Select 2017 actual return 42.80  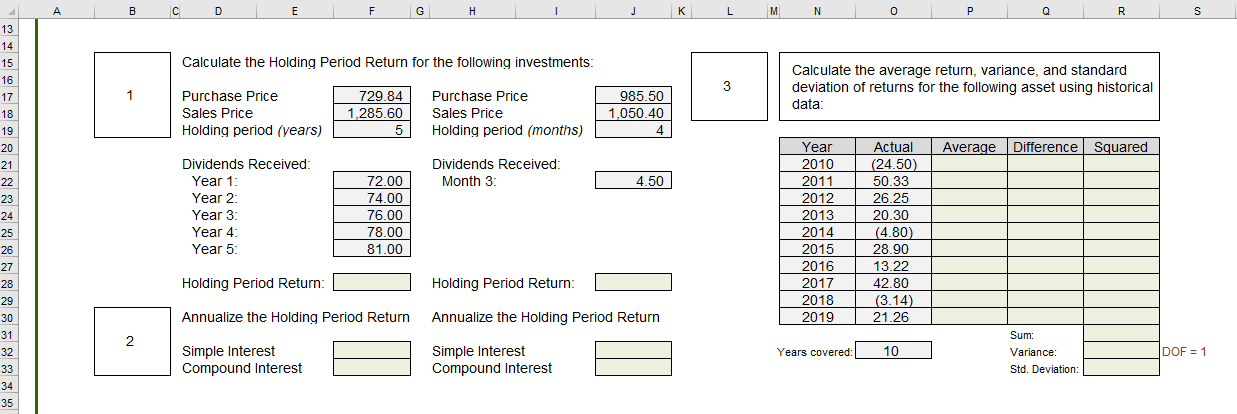[x=893, y=283]
